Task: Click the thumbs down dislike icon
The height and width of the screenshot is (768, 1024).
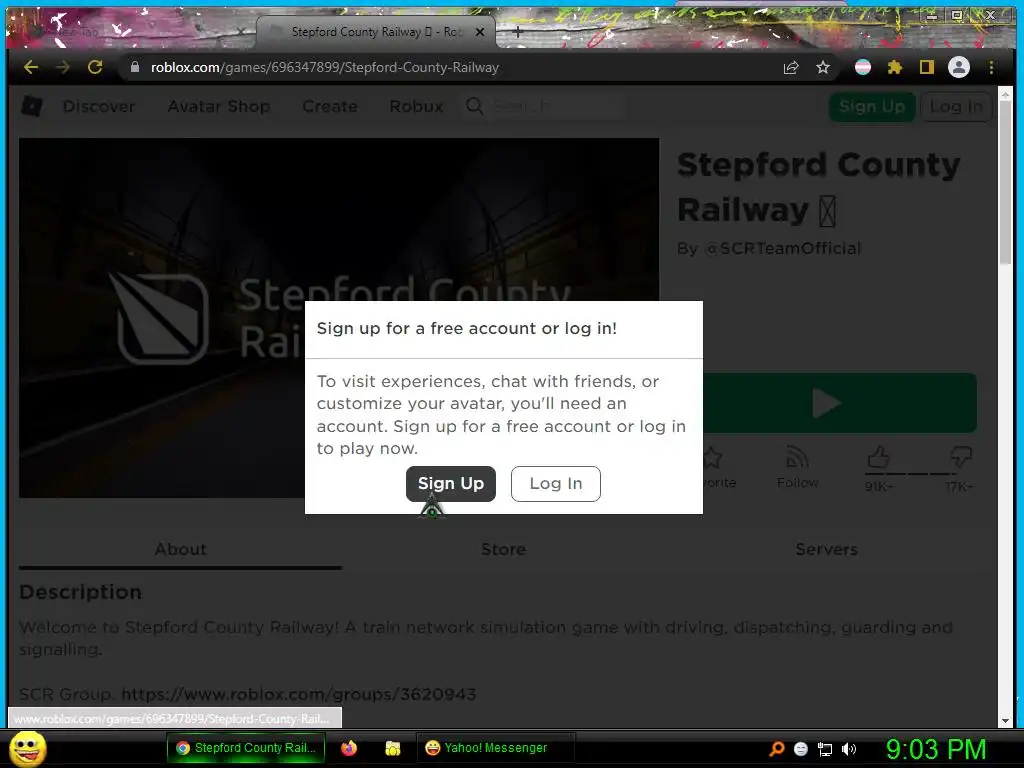Action: point(960,456)
